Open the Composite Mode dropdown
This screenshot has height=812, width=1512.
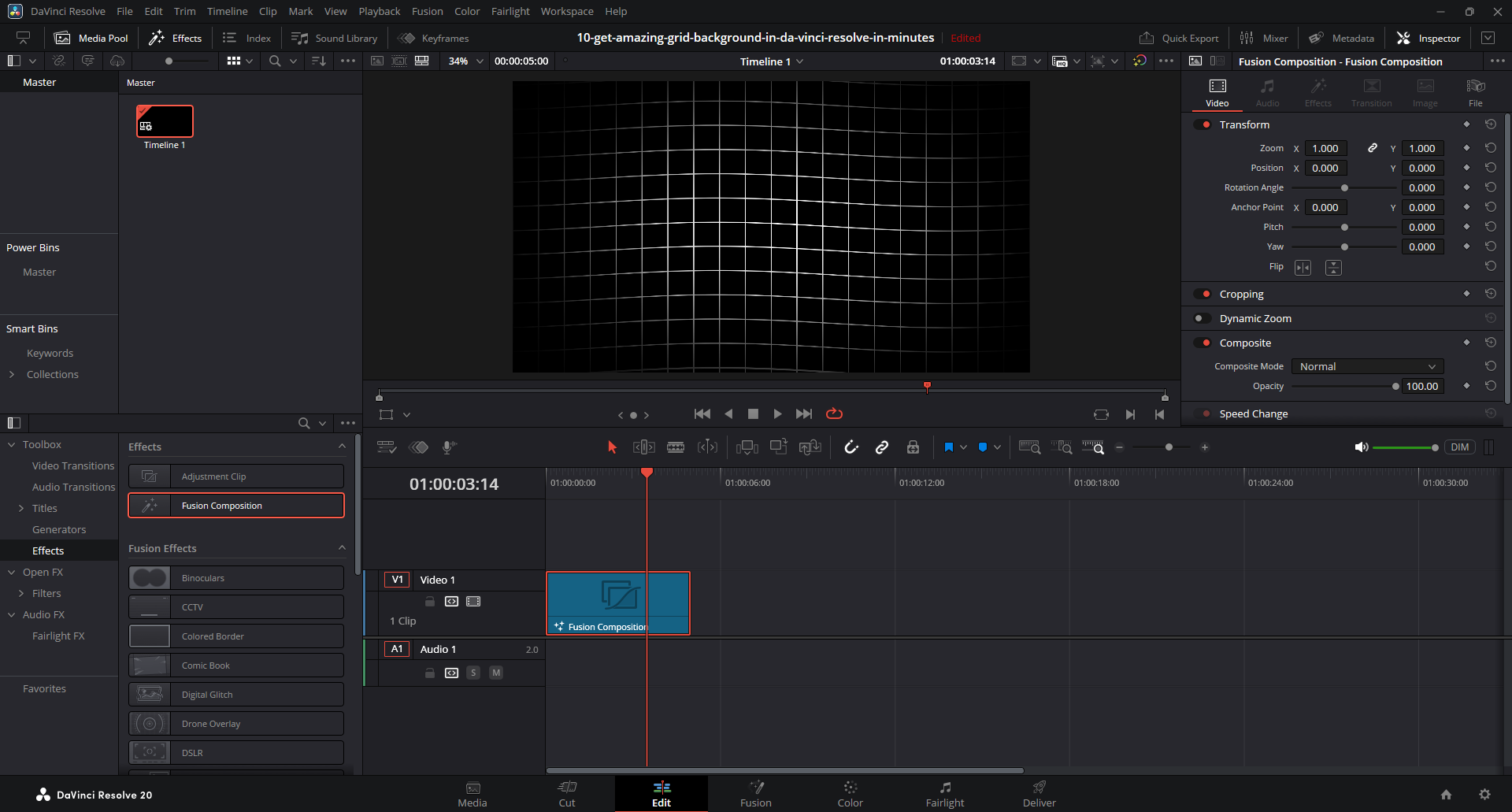(1367, 366)
